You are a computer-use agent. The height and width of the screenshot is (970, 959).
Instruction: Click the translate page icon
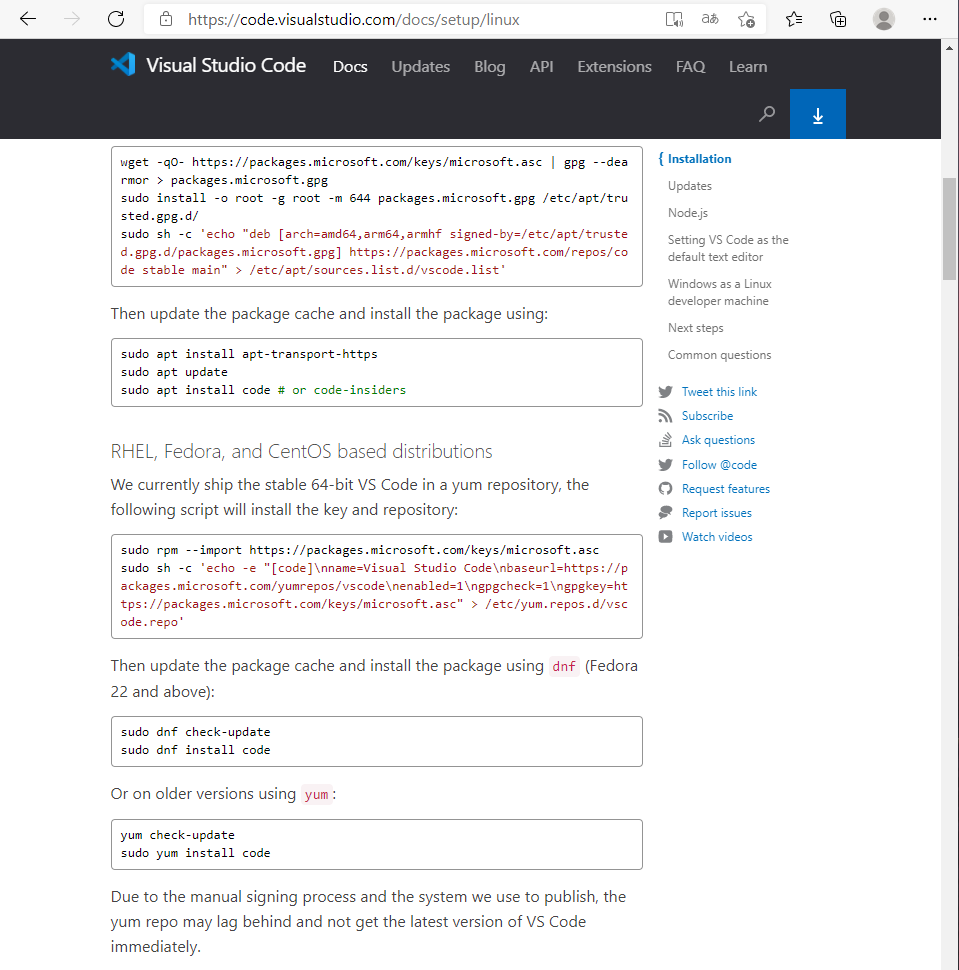(x=710, y=19)
